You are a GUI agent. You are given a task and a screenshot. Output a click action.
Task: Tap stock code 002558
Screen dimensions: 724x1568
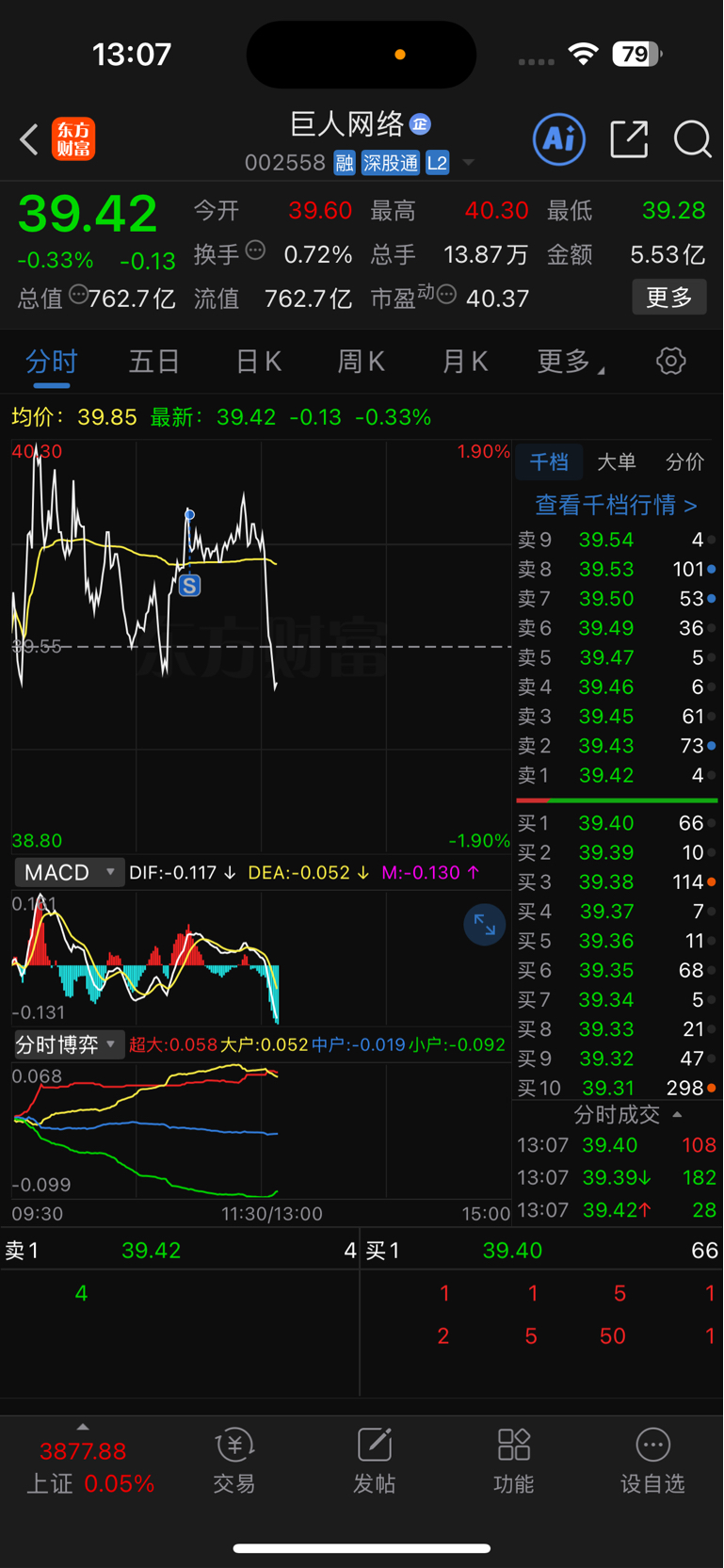285,163
